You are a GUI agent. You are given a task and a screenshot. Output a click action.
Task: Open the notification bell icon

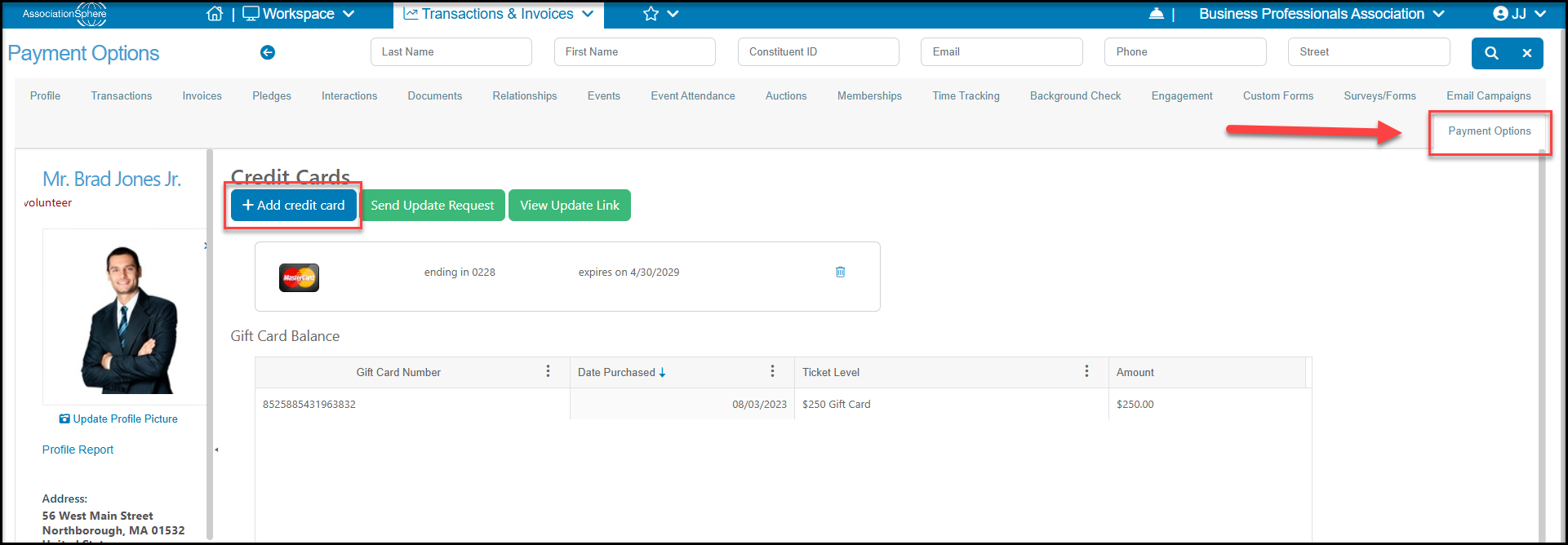(x=1156, y=14)
